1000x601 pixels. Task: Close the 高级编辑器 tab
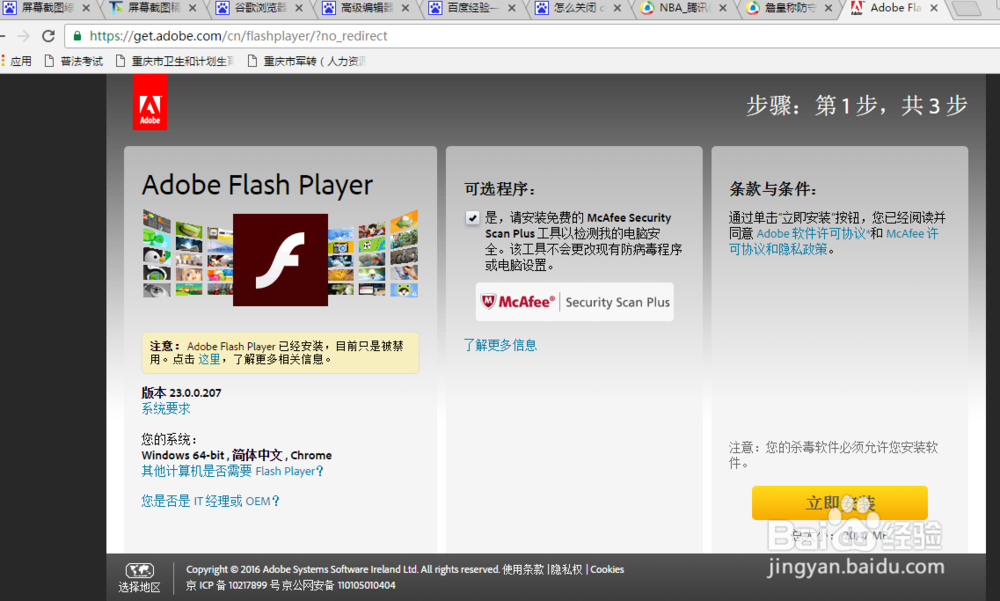pyautogui.click(x=405, y=8)
